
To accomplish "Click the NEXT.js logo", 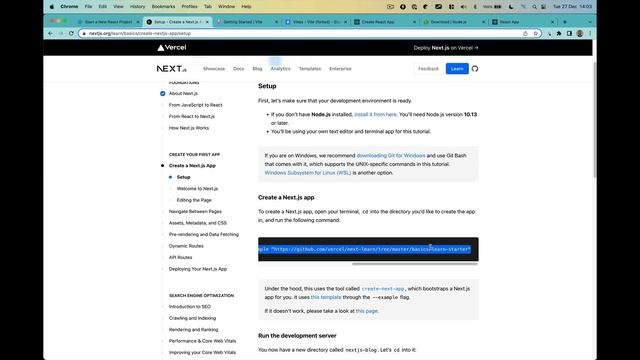I will 171,69.
